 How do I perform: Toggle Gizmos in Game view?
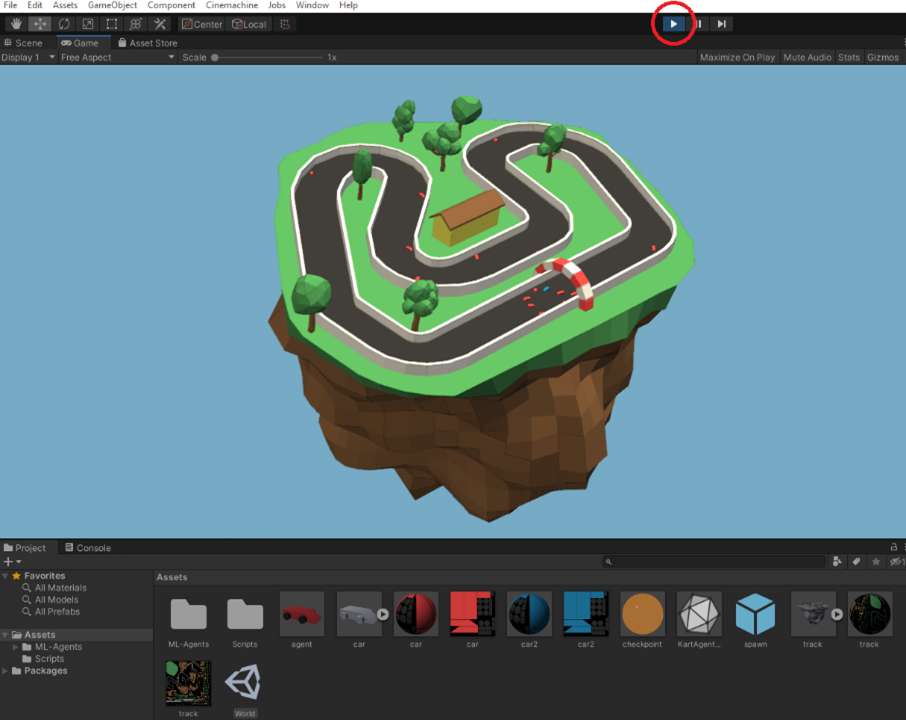[882, 57]
